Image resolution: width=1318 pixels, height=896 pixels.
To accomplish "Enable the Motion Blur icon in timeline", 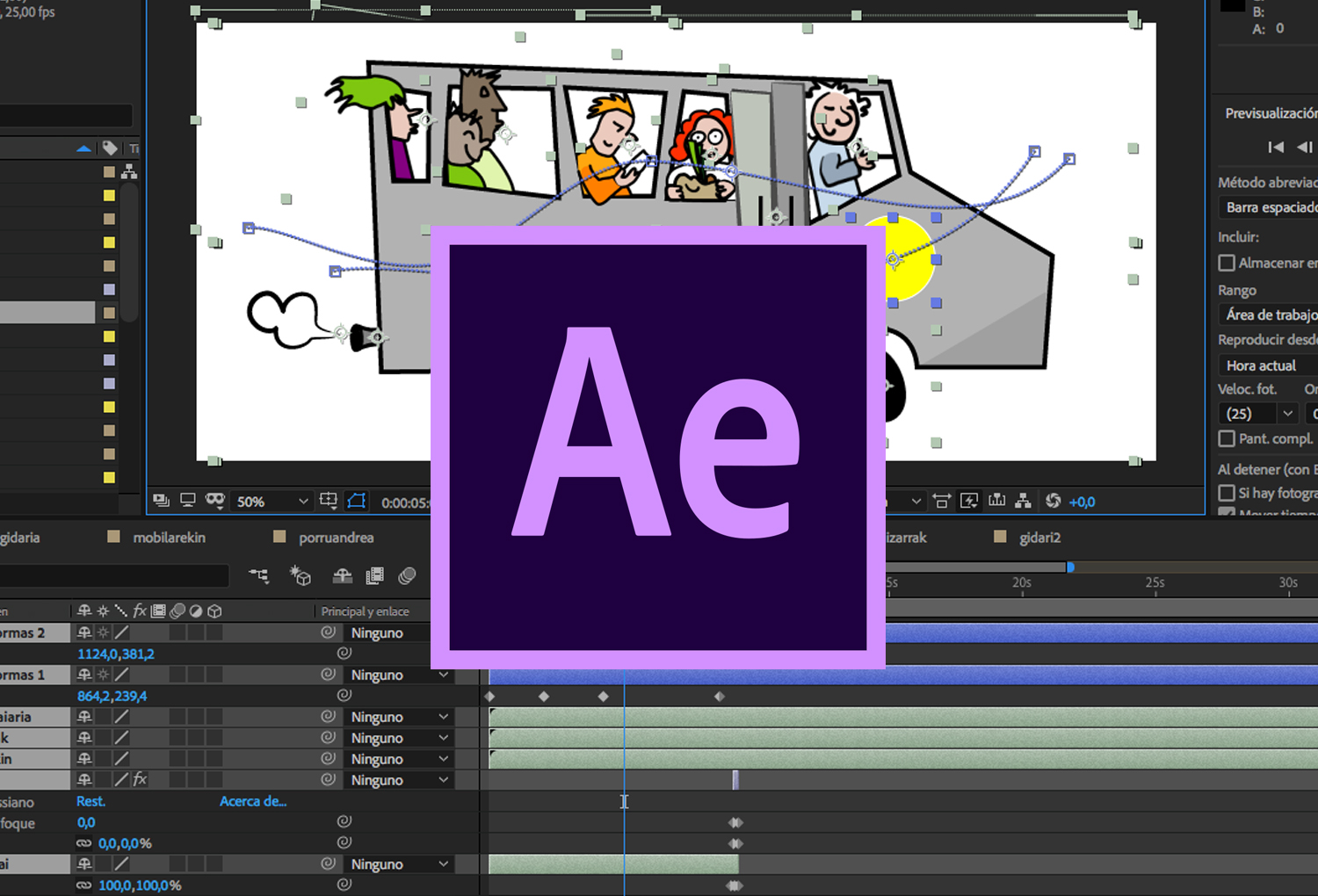I will 407,576.
